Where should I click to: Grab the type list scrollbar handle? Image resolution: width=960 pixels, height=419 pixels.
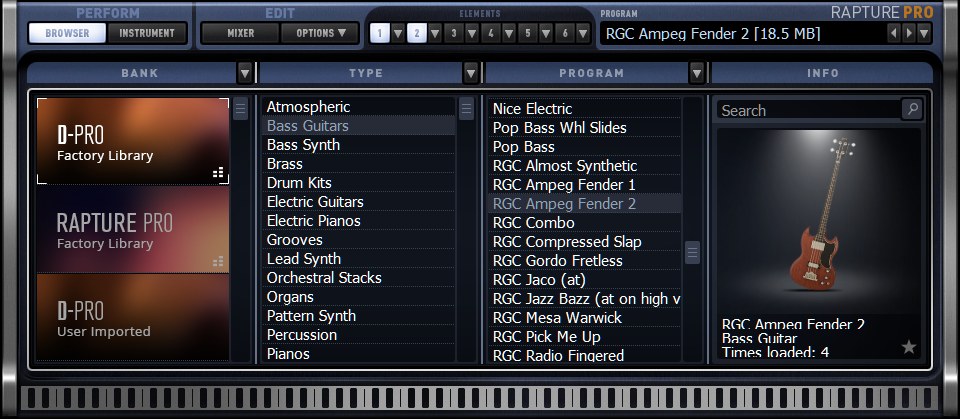[x=467, y=108]
